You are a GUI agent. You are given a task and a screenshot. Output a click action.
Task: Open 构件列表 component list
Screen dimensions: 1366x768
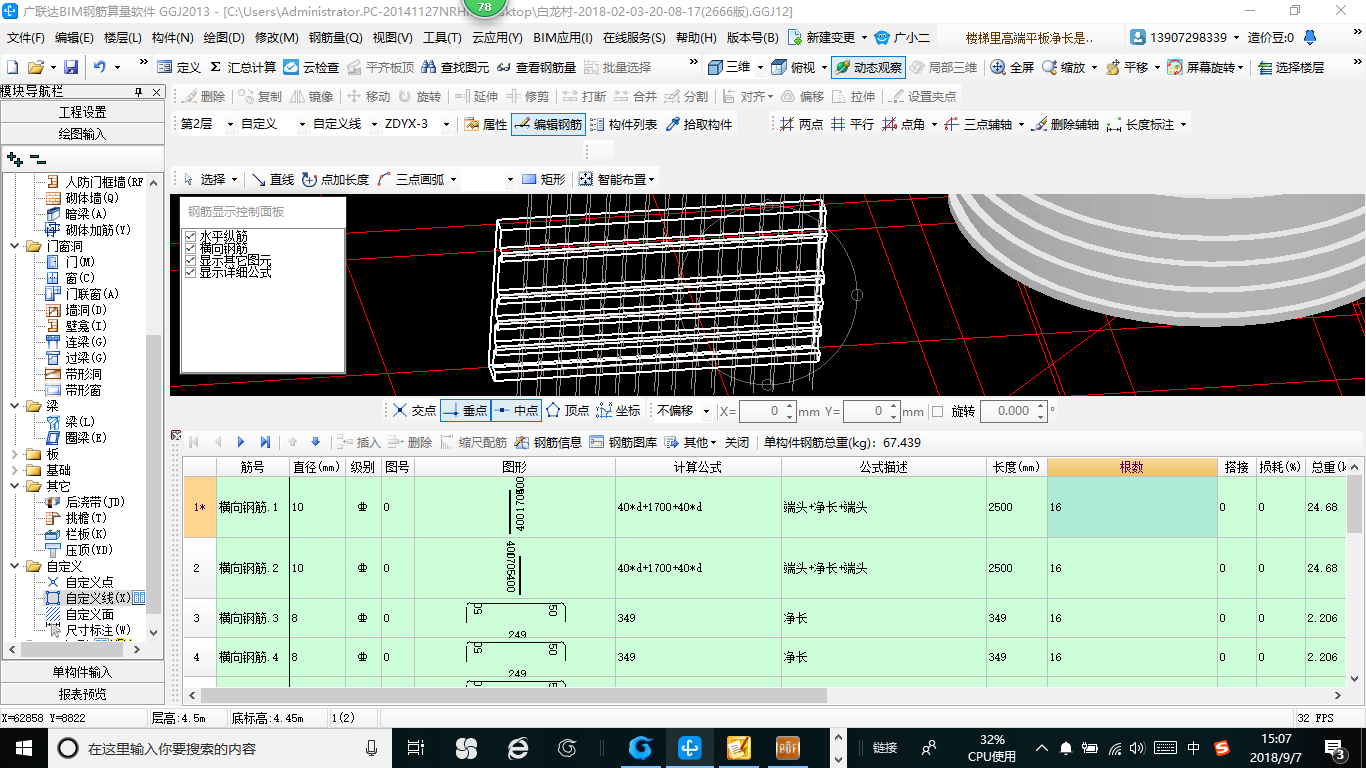tap(623, 125)
